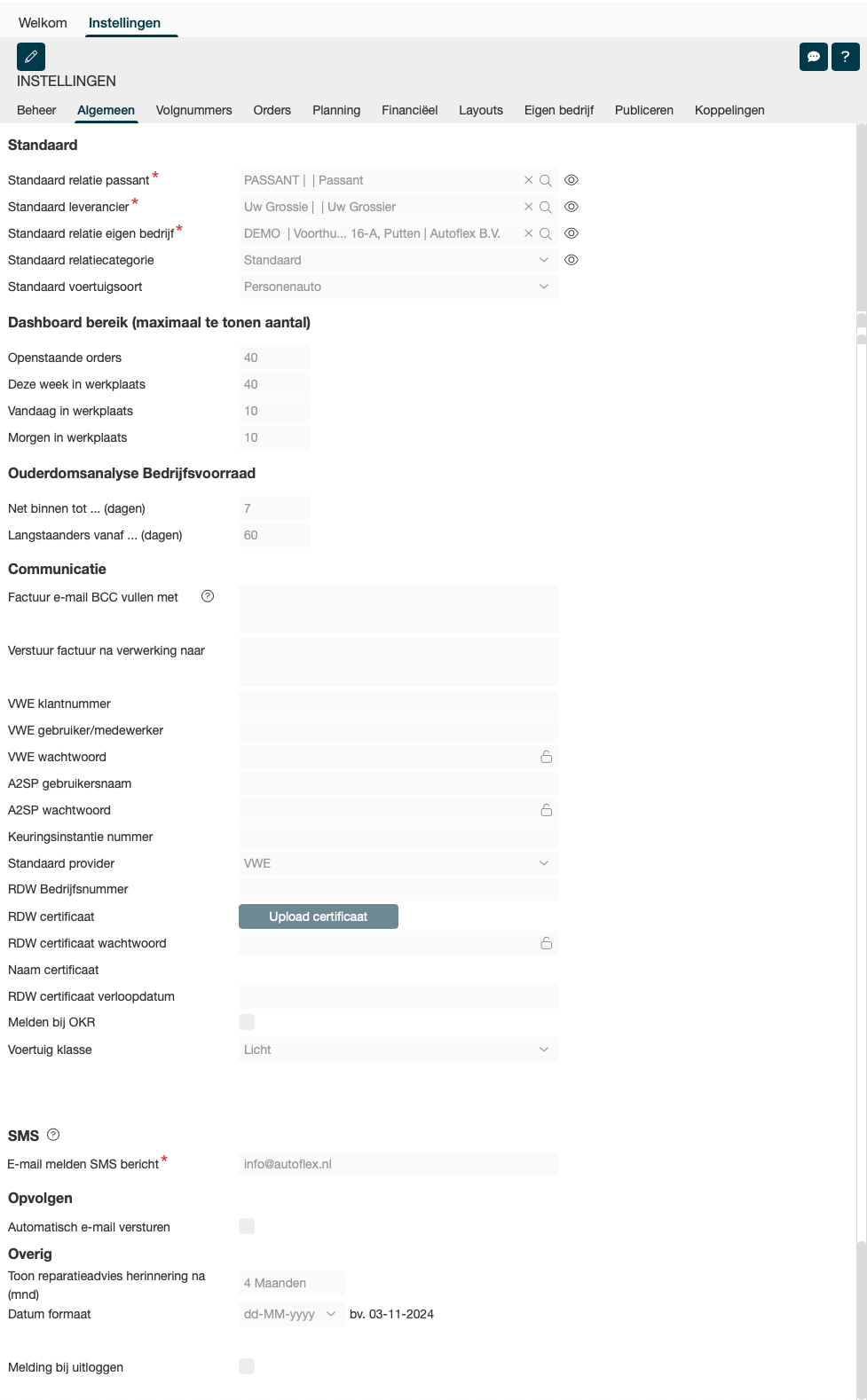The height and width of the screenshot is (1400, 867).
Task: Switch to the Financiëel tab
Action: coord(409,110)
